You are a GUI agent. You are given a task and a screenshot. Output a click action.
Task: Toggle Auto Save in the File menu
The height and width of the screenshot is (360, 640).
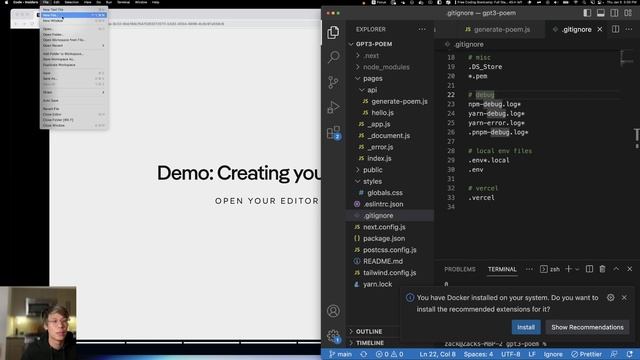coord(73,100)
